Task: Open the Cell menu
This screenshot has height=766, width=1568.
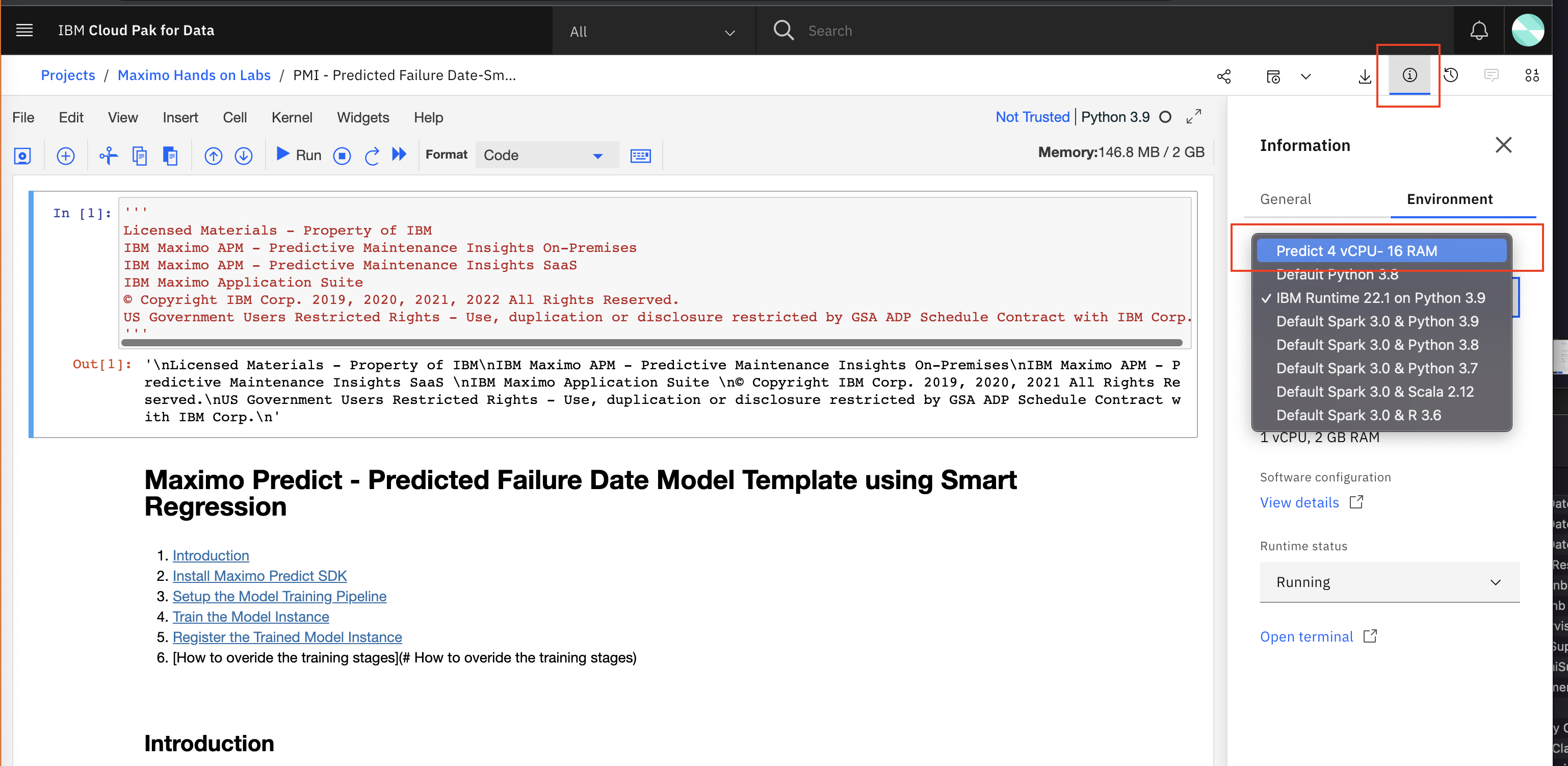Action: (235, 117)
